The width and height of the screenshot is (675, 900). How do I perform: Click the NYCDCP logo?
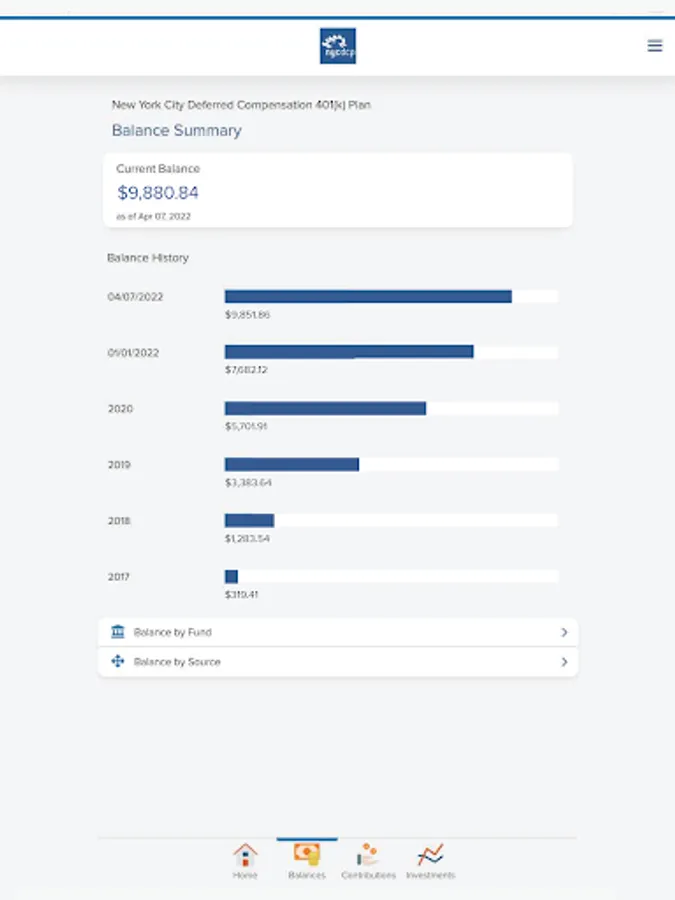(x=338, y=46)
